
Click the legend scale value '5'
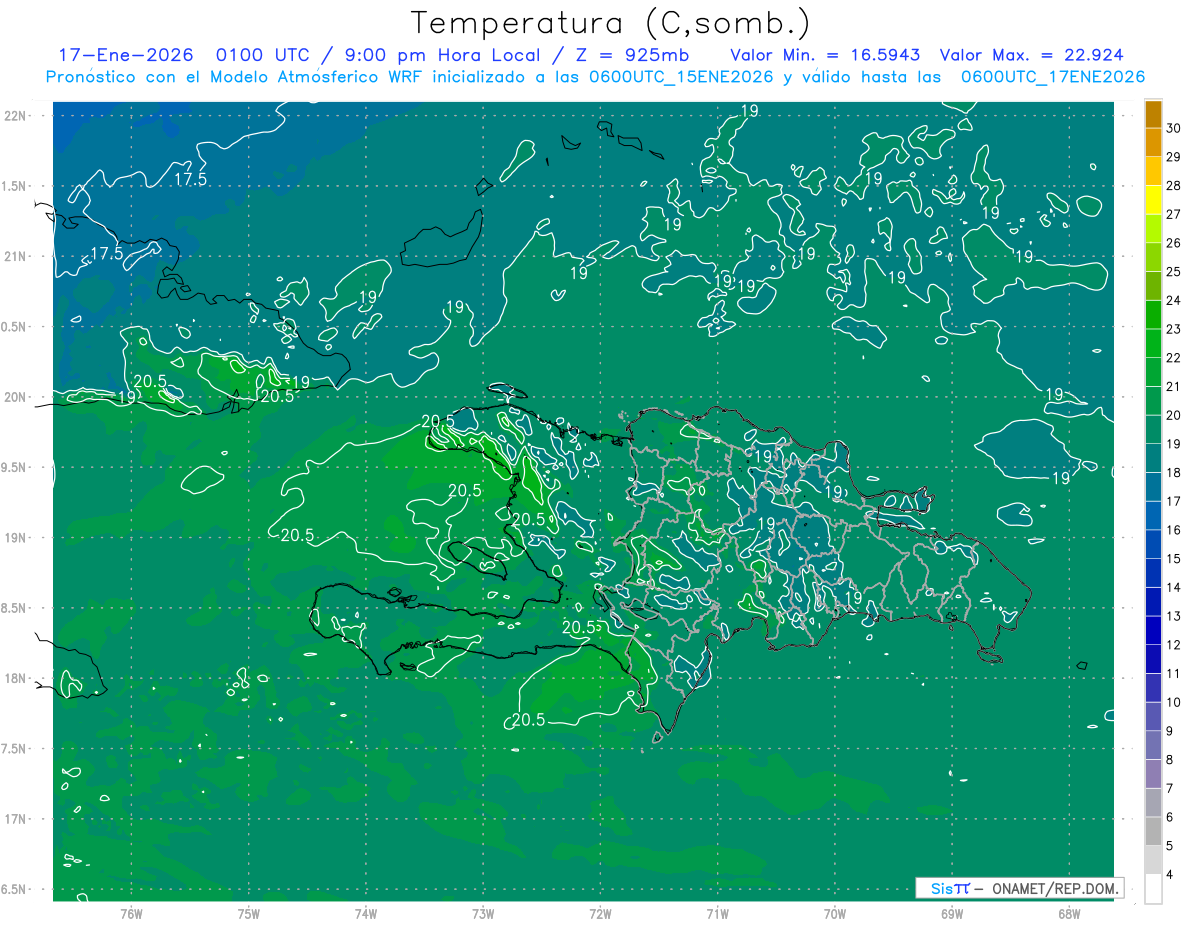(x=1171, y=847)
